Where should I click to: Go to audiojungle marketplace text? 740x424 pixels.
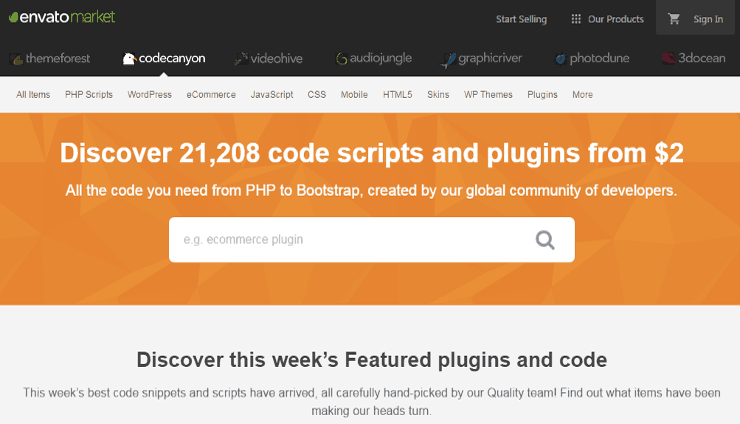[380, 59]
